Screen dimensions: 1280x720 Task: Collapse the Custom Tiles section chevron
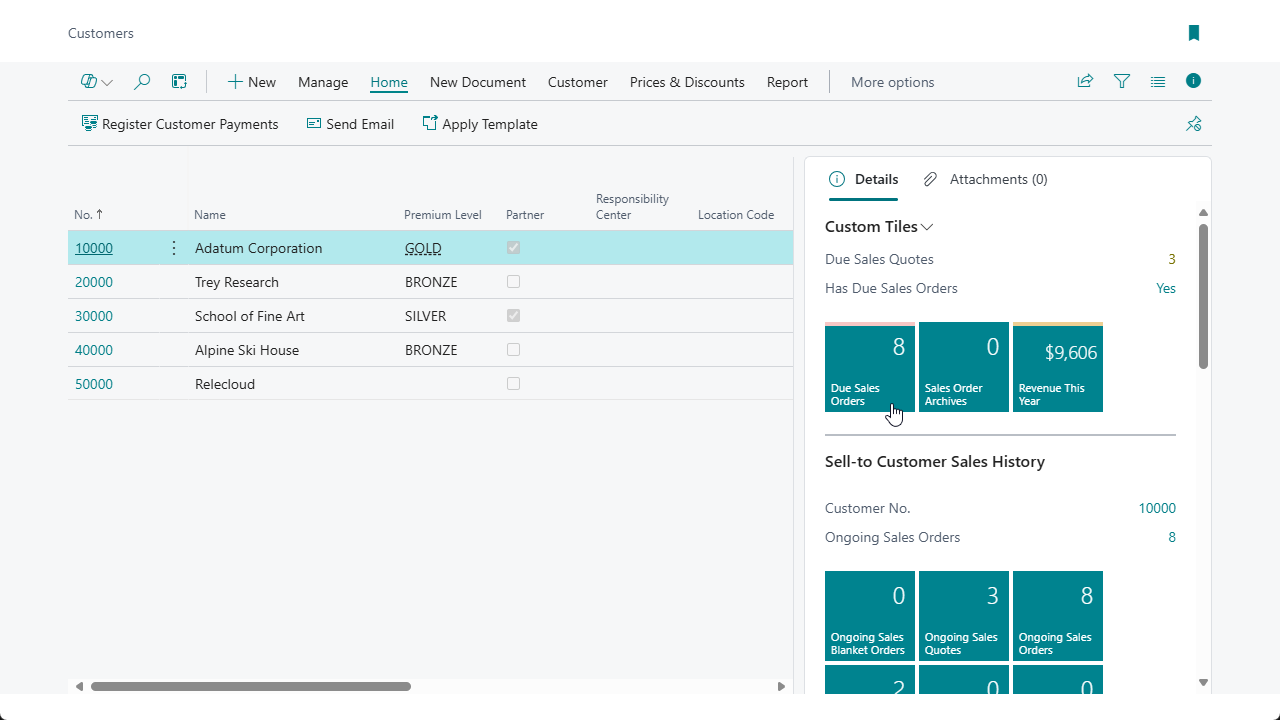pos(927,227)
